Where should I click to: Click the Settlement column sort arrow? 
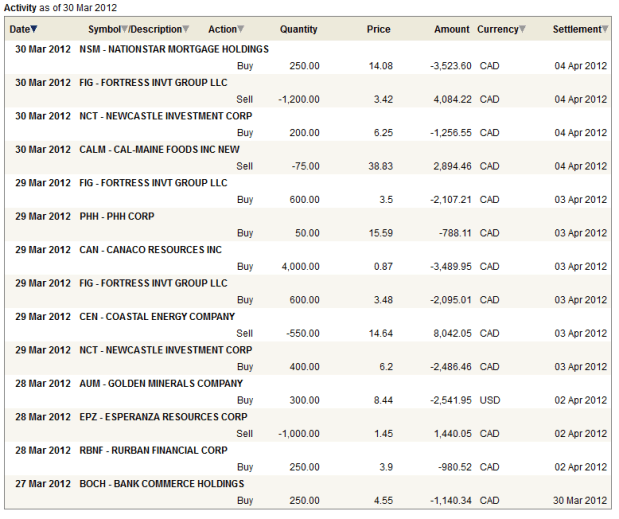pyautogui.click(x=604, y=29)
